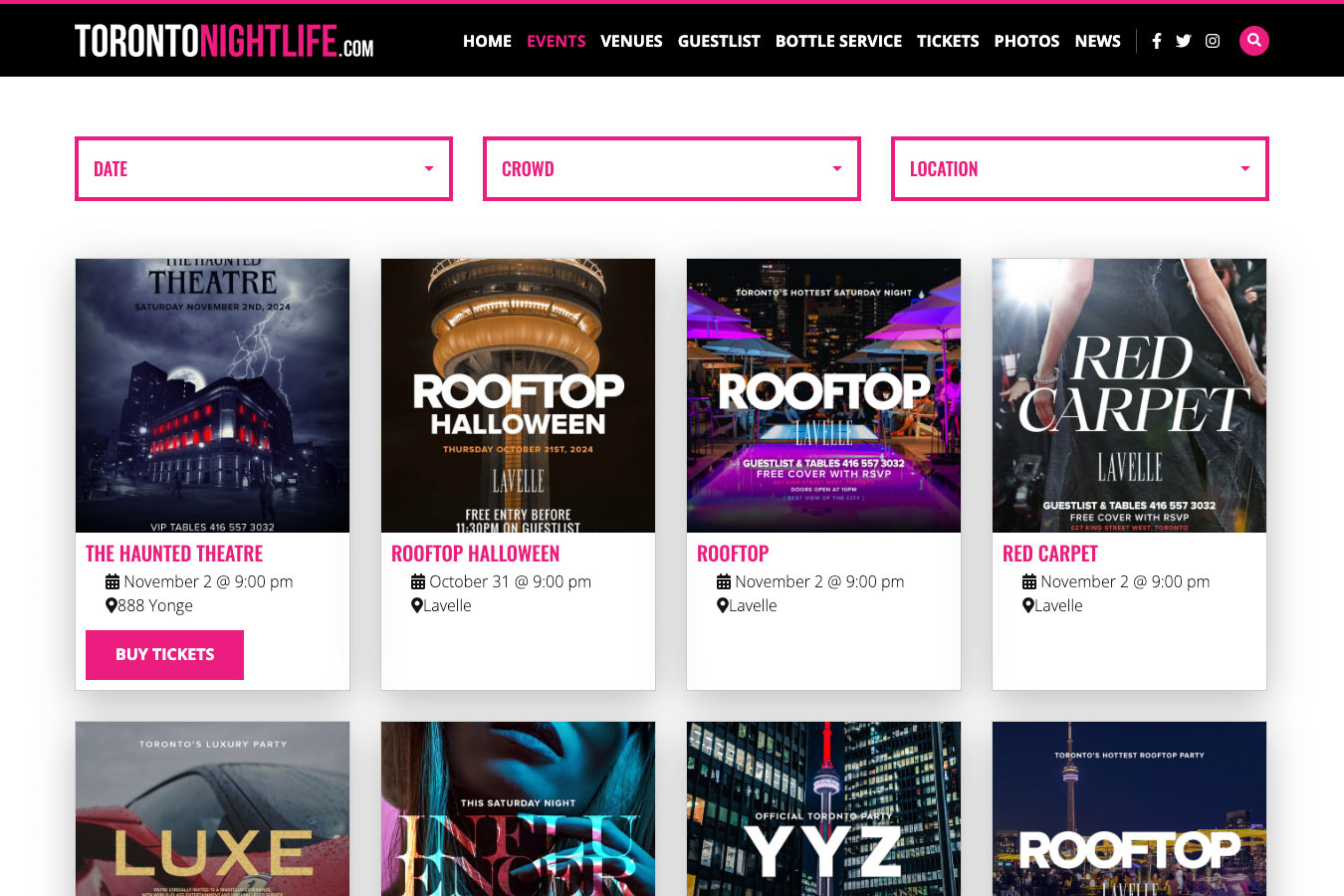The height and width of the screenshot is (896, 1344).
Task: Open the ROOFTOP HALLOWEEN event title
Action: coord(475,554)
